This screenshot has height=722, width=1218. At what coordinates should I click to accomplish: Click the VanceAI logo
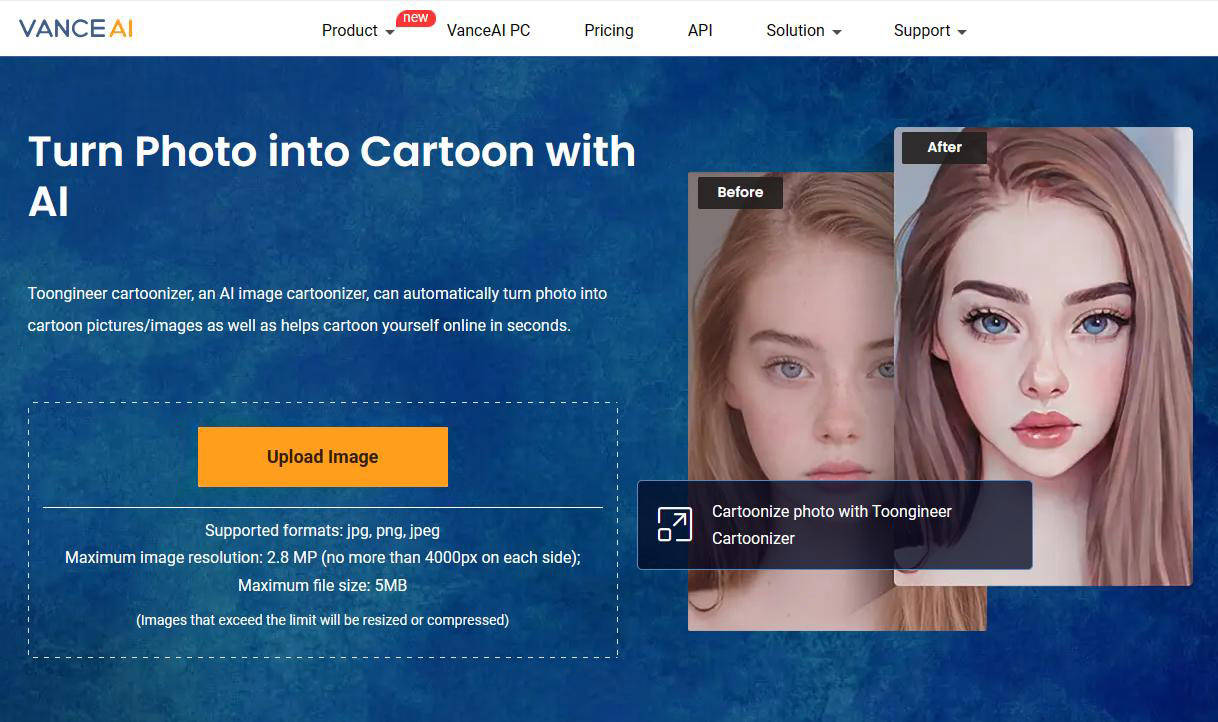point(76,28)
